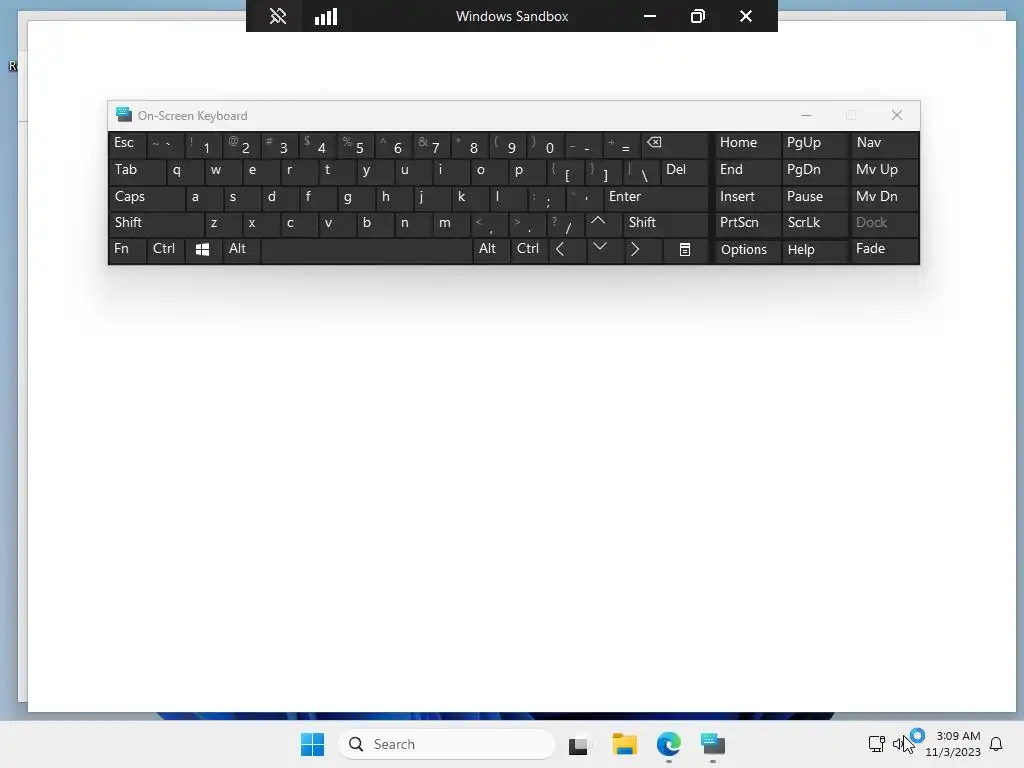
Task: Click the network tray icon
Action: pyautogui.click(x=876, y=744)
